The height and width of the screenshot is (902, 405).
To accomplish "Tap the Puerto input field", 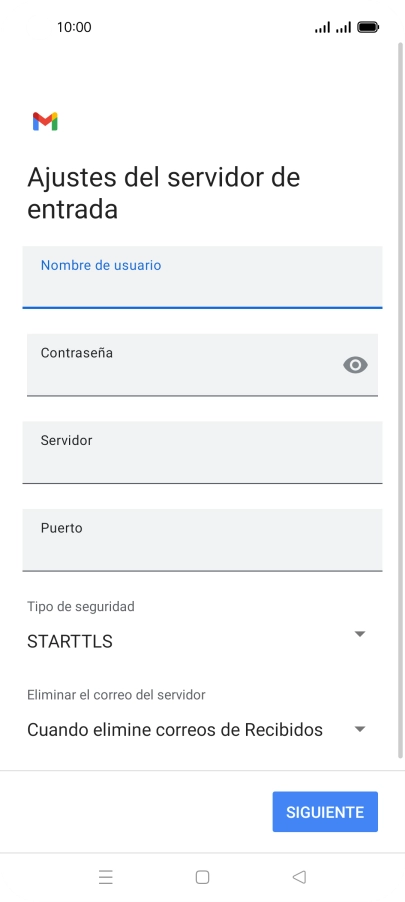I will tap(202, 540).
